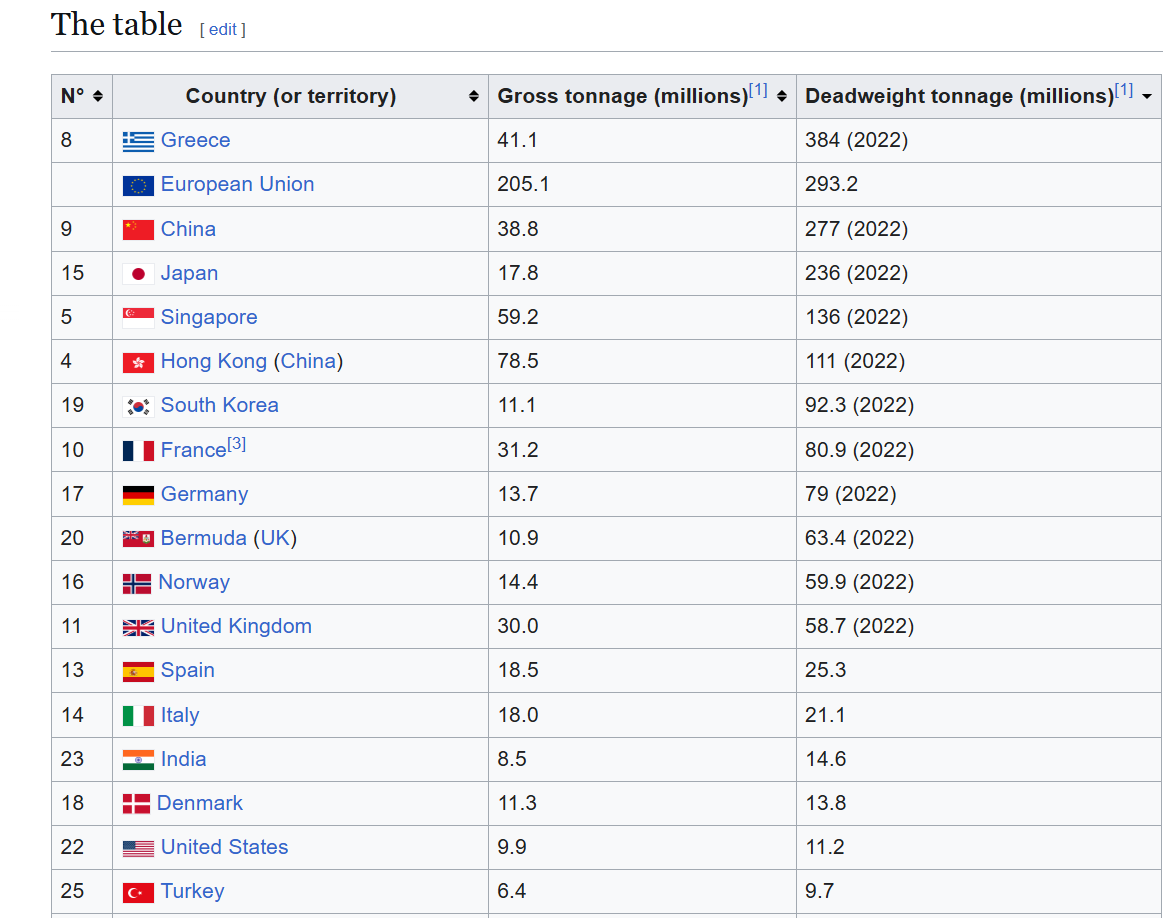Click the South Korea flag icon
The height and width of the screenshot is (918, 1163).
coord(138,406)
